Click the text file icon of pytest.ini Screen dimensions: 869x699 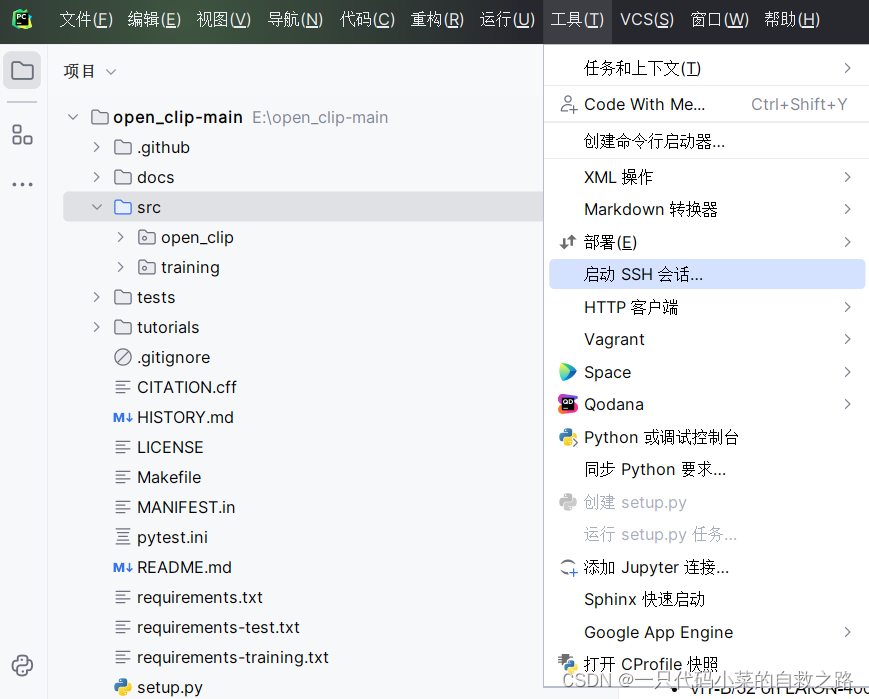[122, 537]
